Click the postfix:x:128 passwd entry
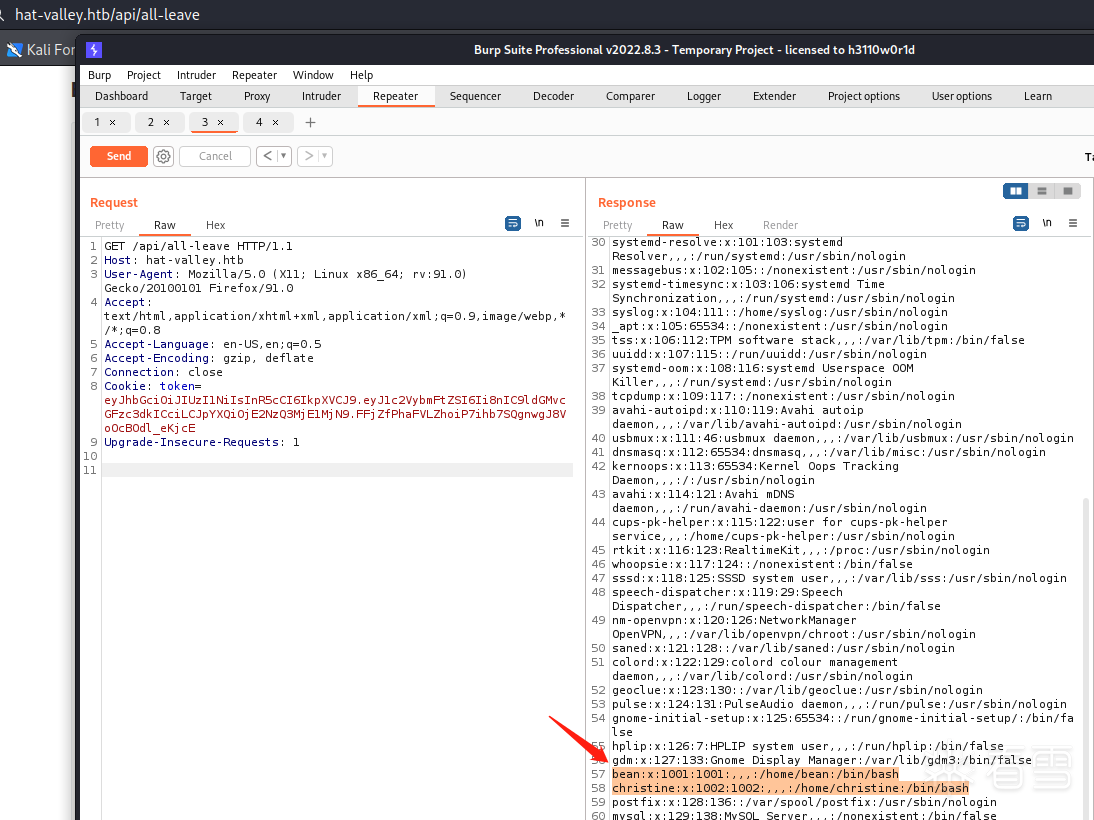1094x820 pixels. pyautogui.click(x=804, y=802)
